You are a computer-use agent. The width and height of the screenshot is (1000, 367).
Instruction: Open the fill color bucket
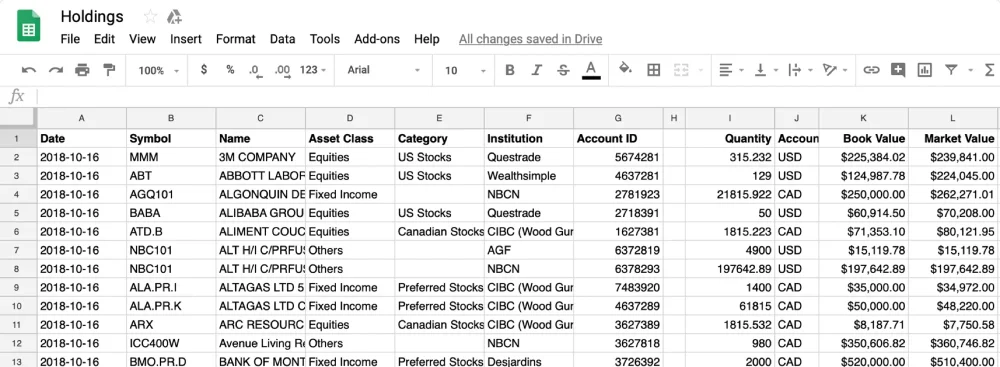(x=626, y=69)
